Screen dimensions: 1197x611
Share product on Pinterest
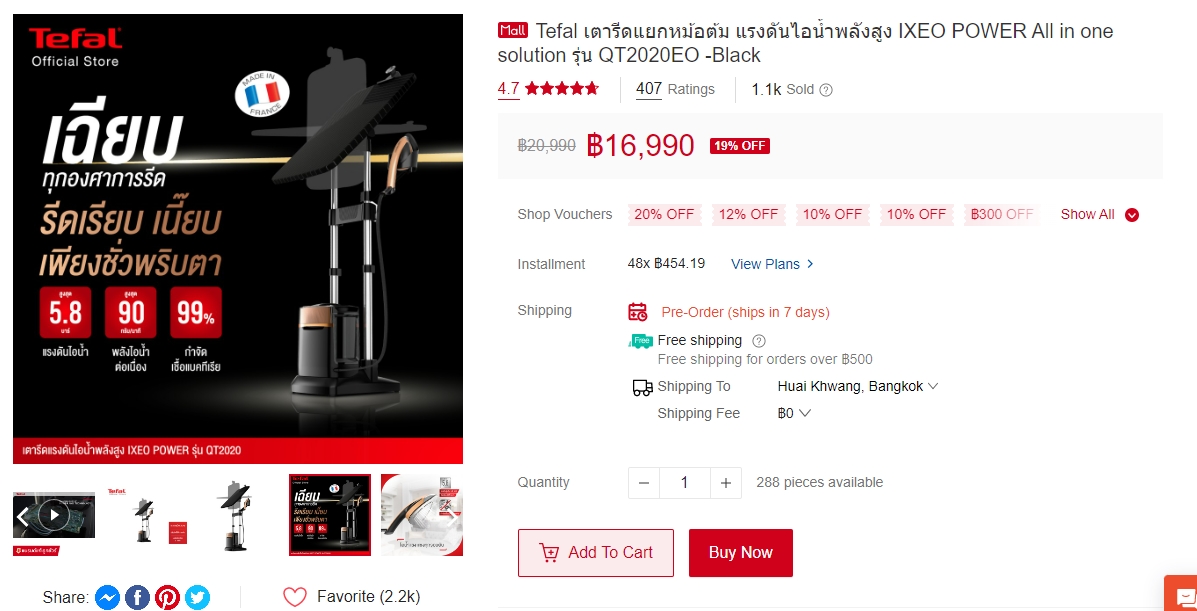point(167,597)
